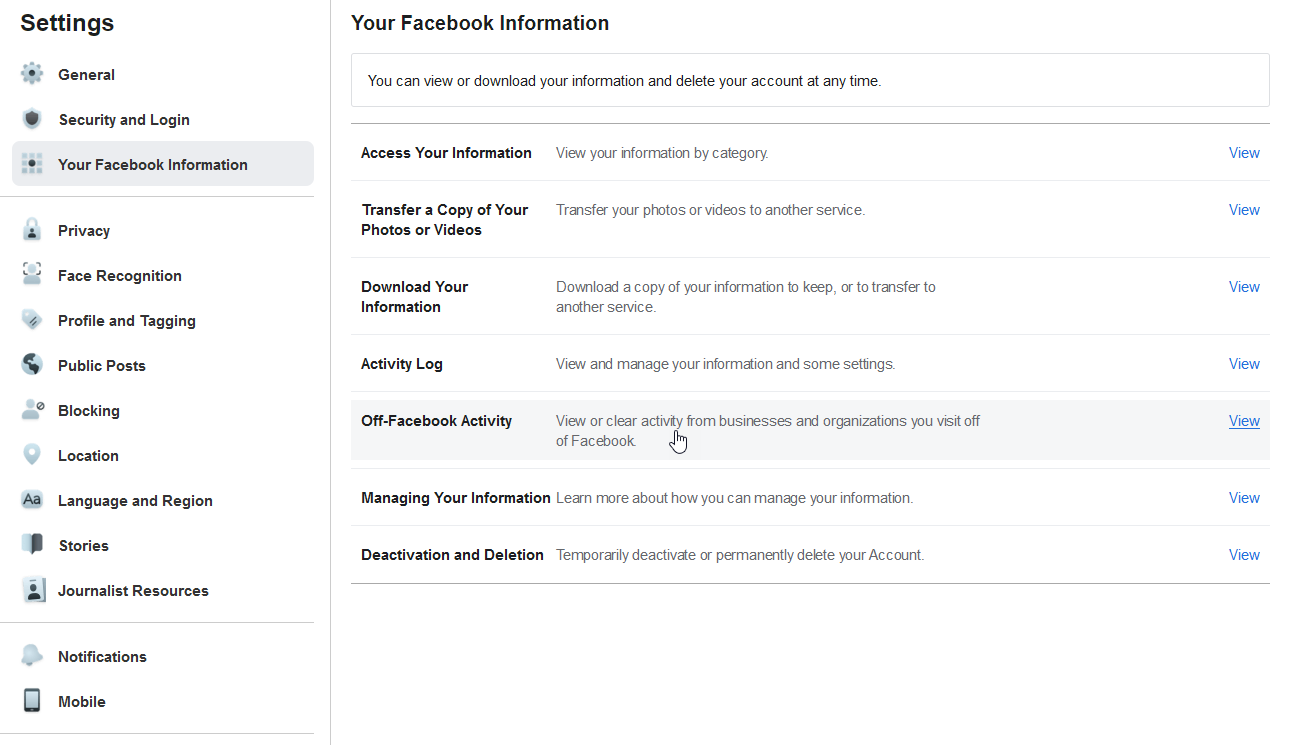Click Transfer a Copy of Your Photos heading
Image resolution: width=1296 pixels, height=745 pixels.
(x=444, y=220)
